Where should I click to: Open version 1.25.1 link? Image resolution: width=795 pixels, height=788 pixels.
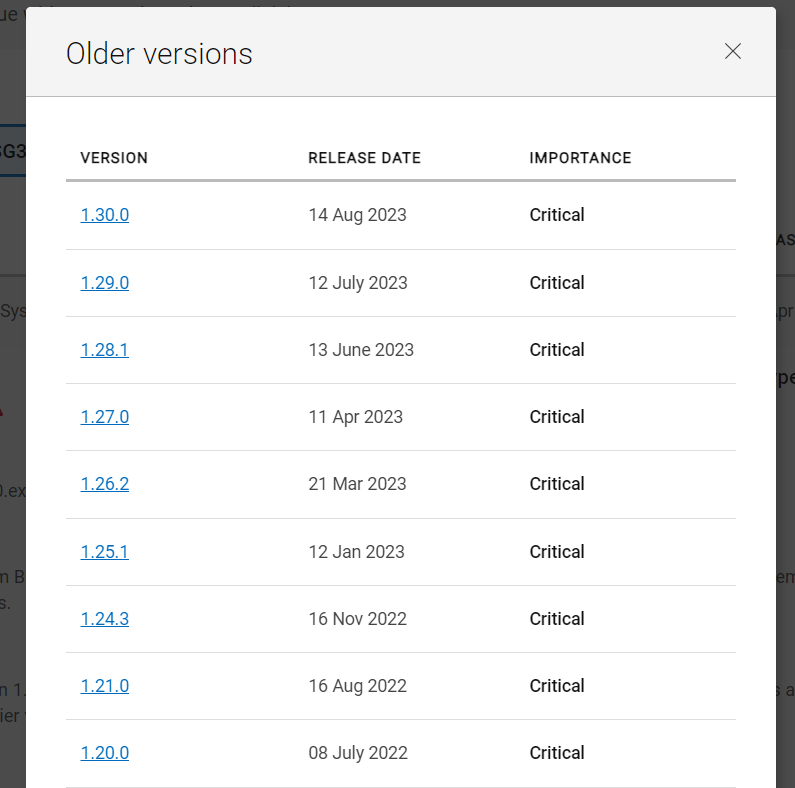tap(104, 552)
